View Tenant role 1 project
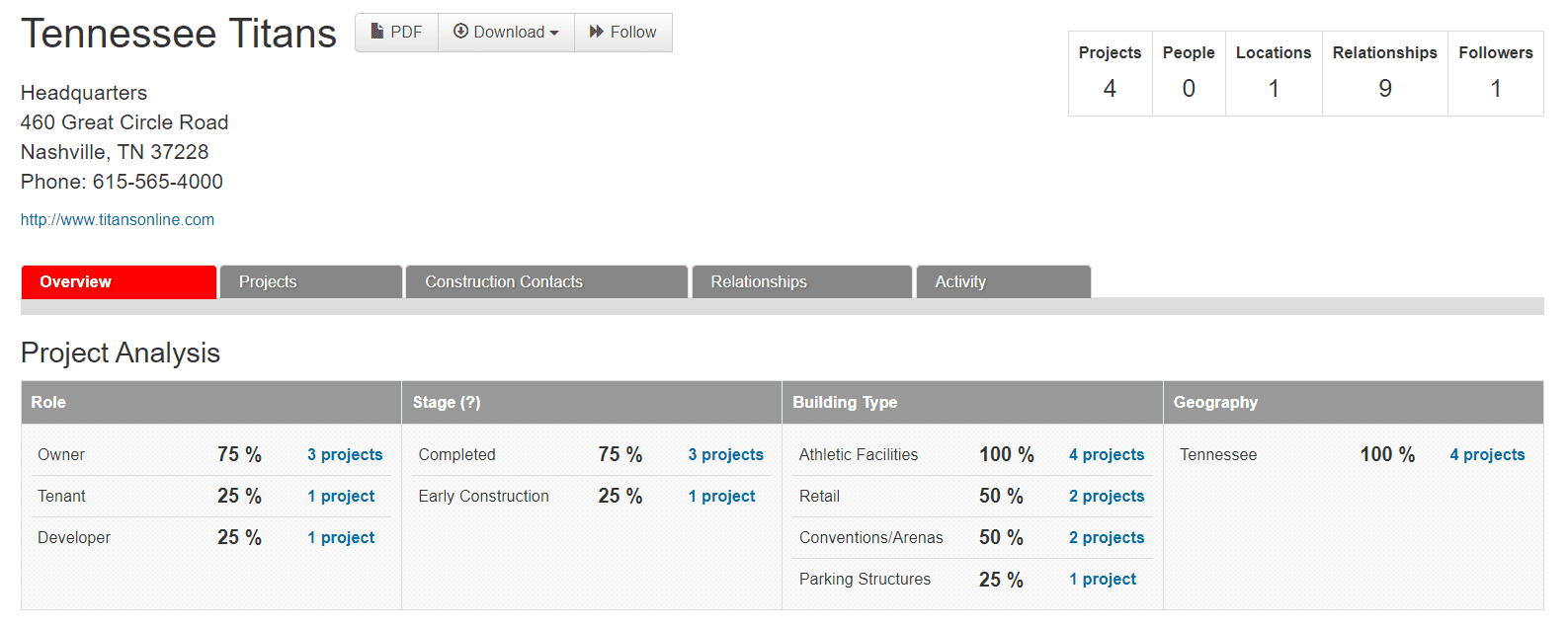Screen dimensions: 1568x628 [341, 496]
